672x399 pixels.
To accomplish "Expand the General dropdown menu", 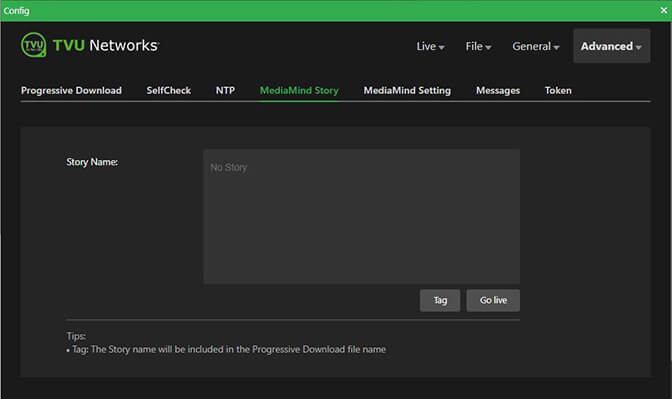I will click(x=536, y=46).
